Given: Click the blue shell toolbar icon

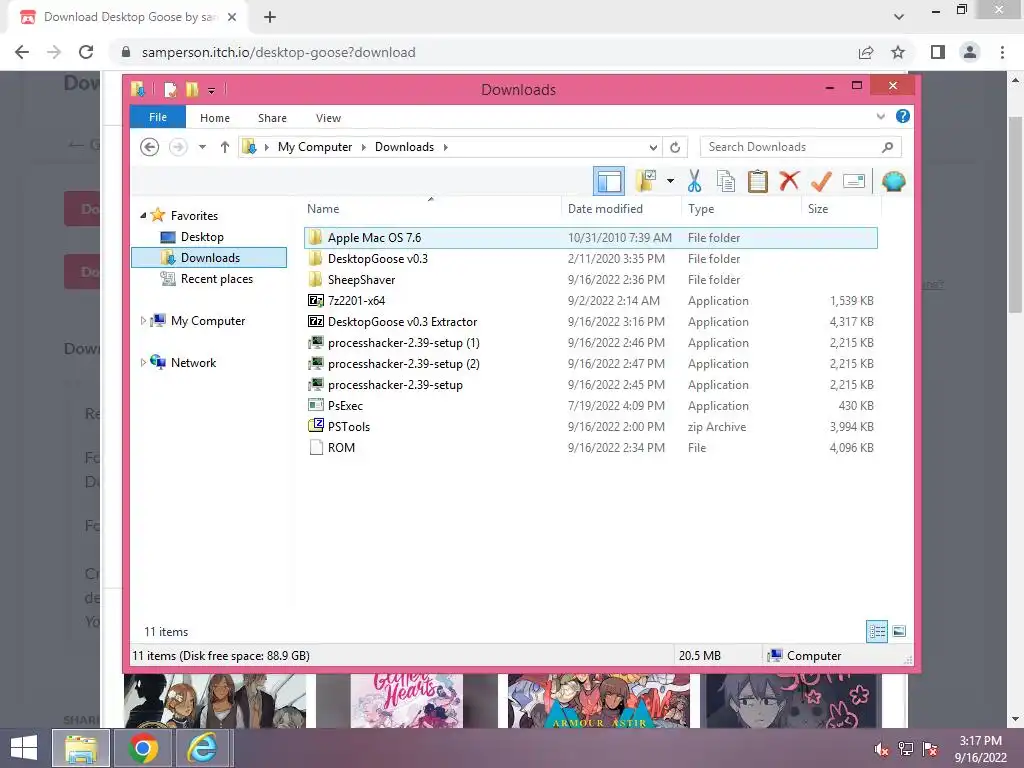Looking at the screenshot, I should click(893, 182).
